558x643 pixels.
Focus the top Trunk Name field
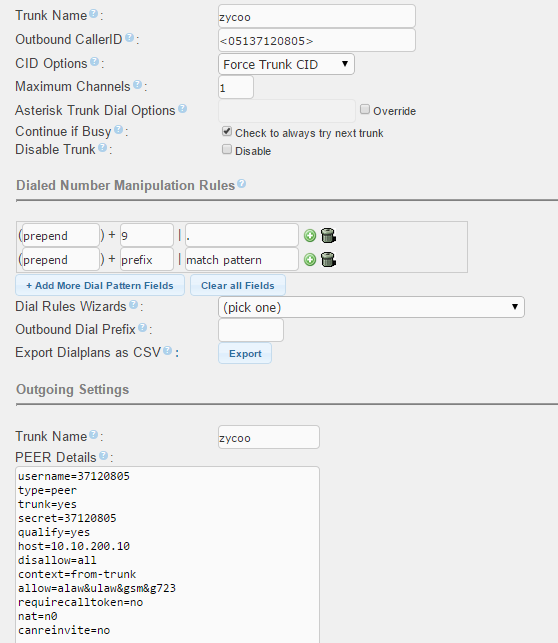(317, 16)
